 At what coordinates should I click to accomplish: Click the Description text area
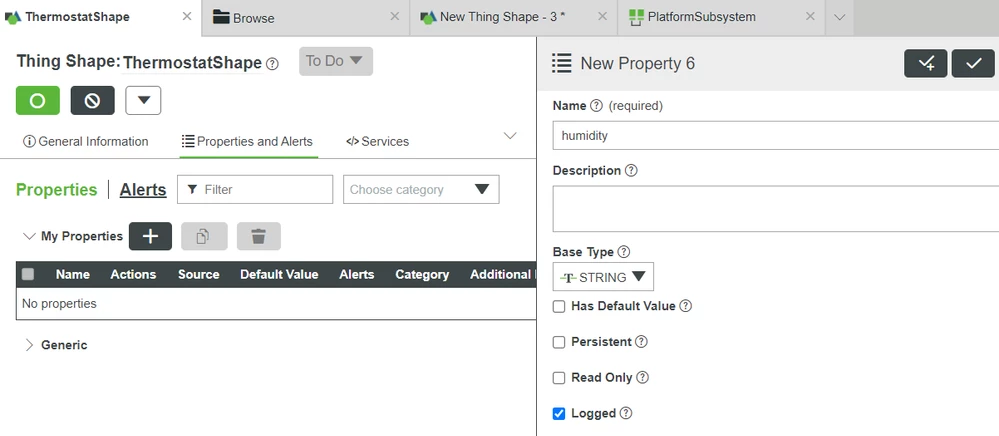point(775,209)
